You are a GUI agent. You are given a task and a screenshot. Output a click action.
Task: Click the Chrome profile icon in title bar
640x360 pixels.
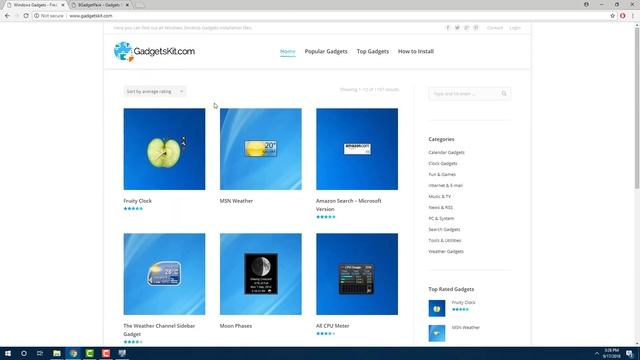(x=586, y=4)
